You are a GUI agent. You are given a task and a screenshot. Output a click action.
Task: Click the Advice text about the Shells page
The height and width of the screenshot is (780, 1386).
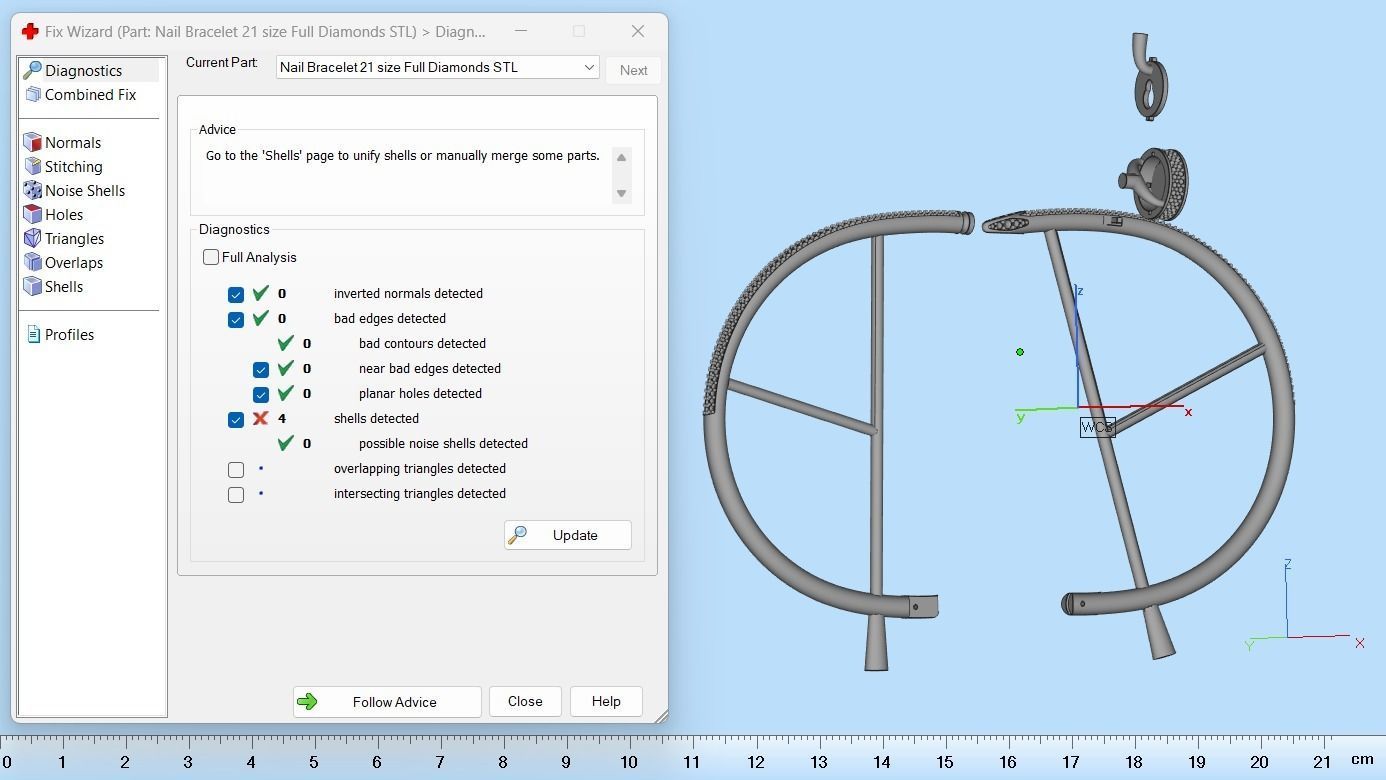click(403, 156)
